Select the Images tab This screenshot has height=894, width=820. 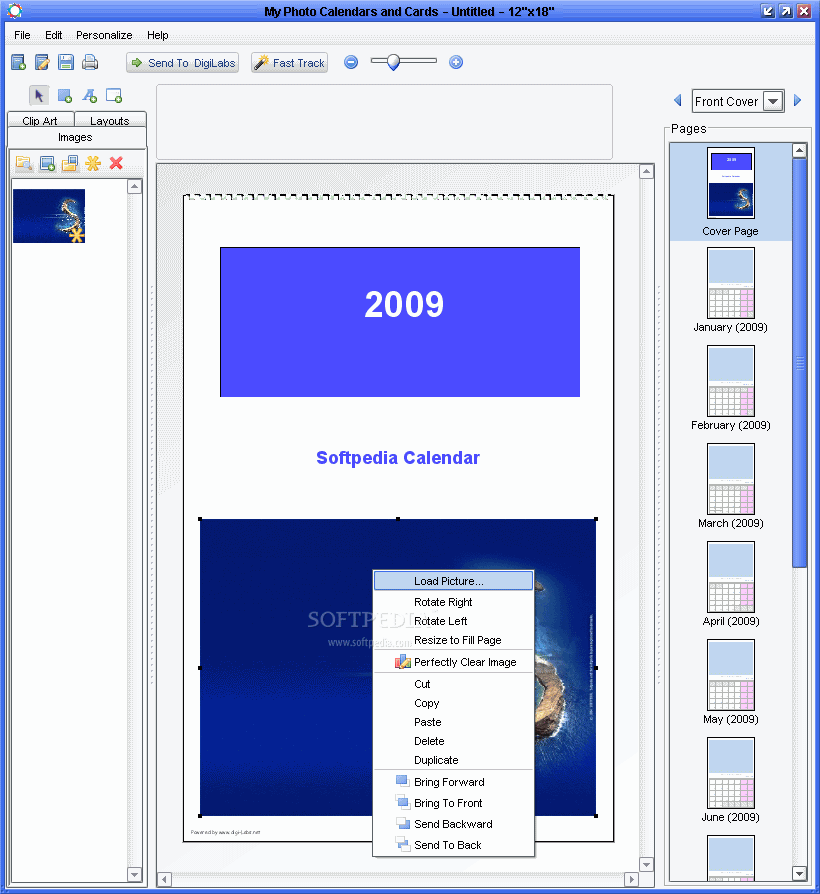tap(75, 137)
